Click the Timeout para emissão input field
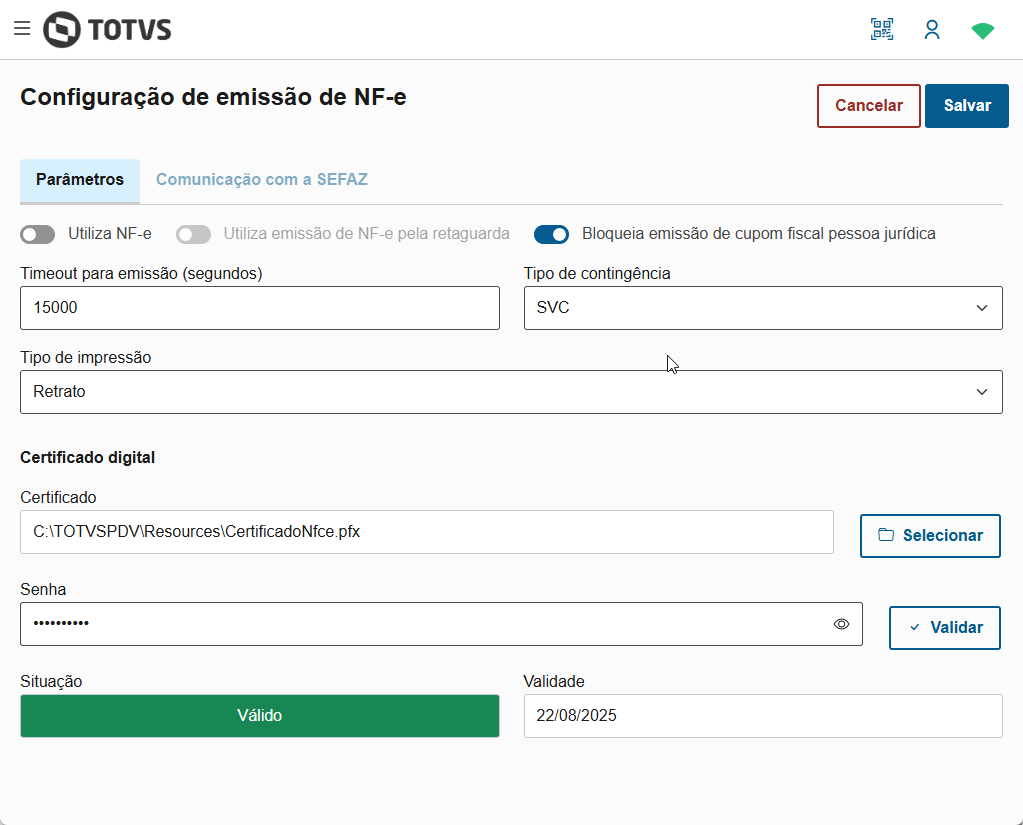 [259, 308]
